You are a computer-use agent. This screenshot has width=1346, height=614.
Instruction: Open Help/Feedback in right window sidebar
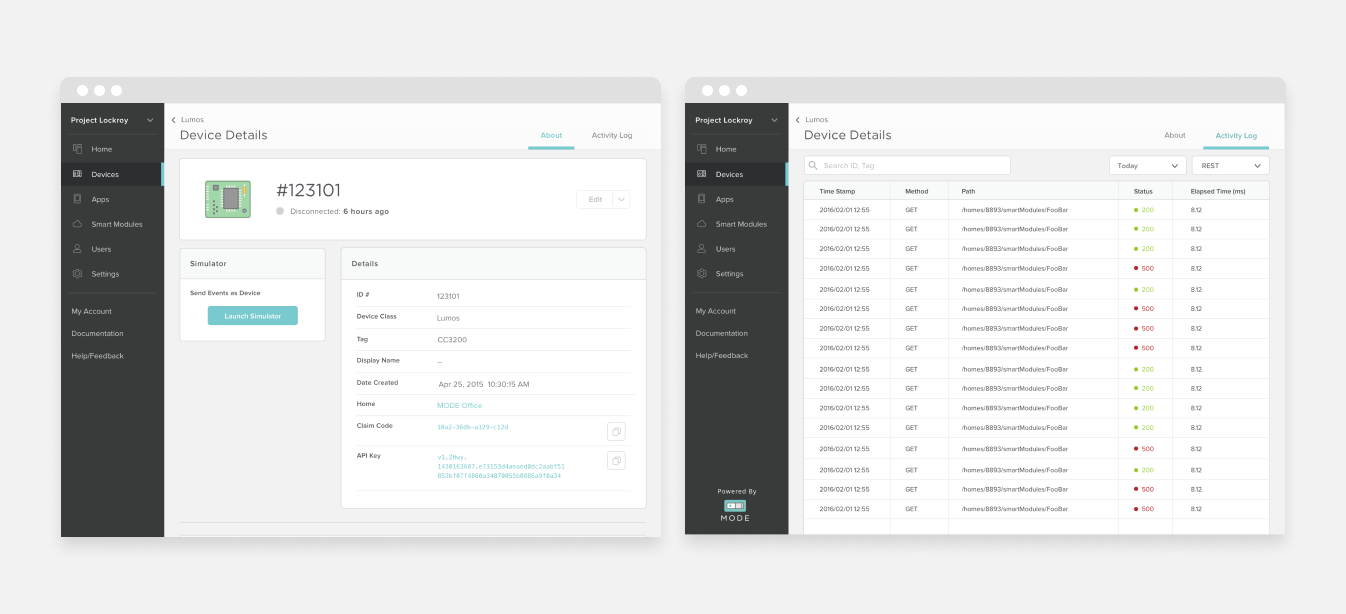[722, 355]
